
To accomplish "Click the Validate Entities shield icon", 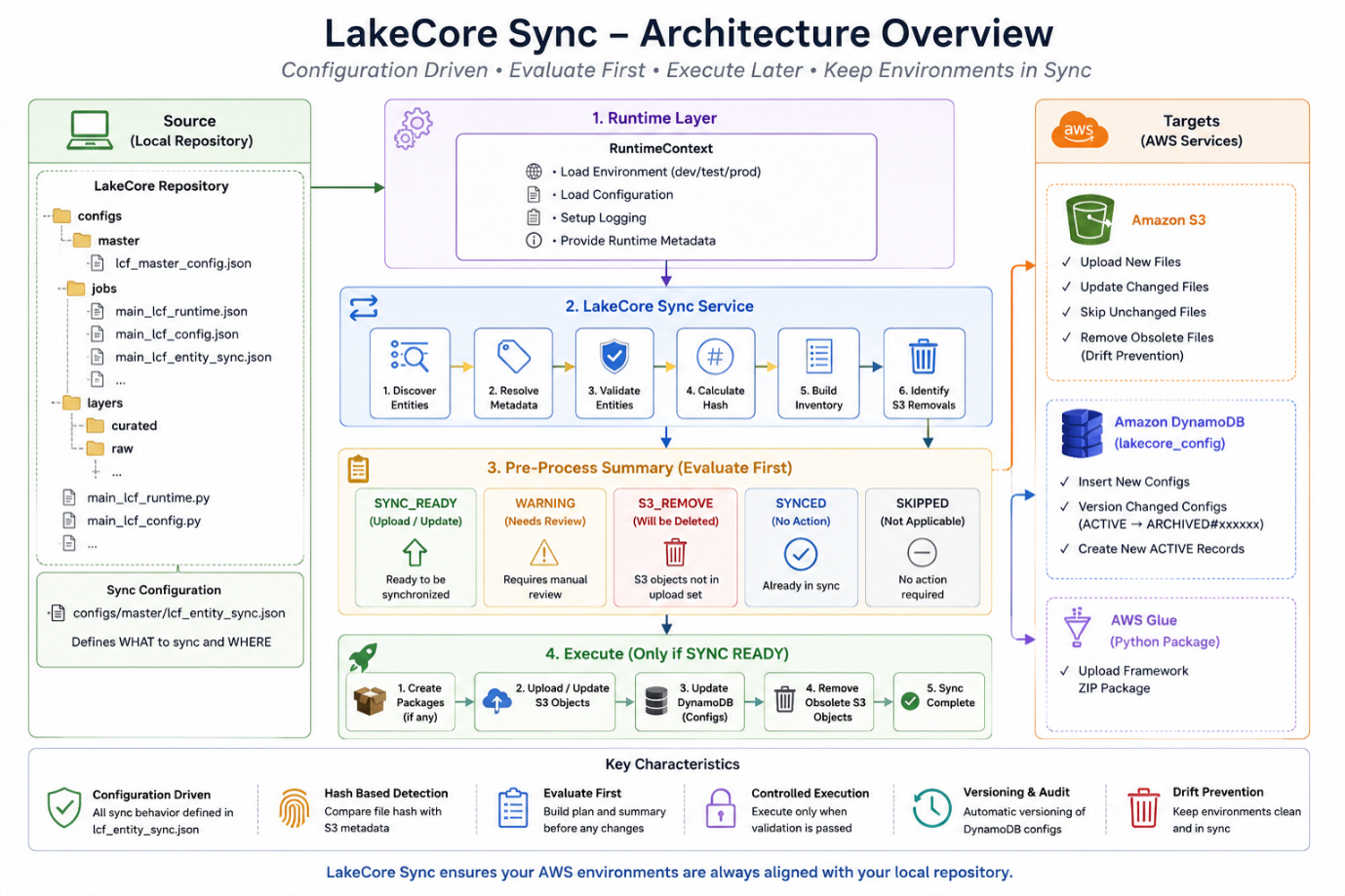I will (x=614, y=356).
